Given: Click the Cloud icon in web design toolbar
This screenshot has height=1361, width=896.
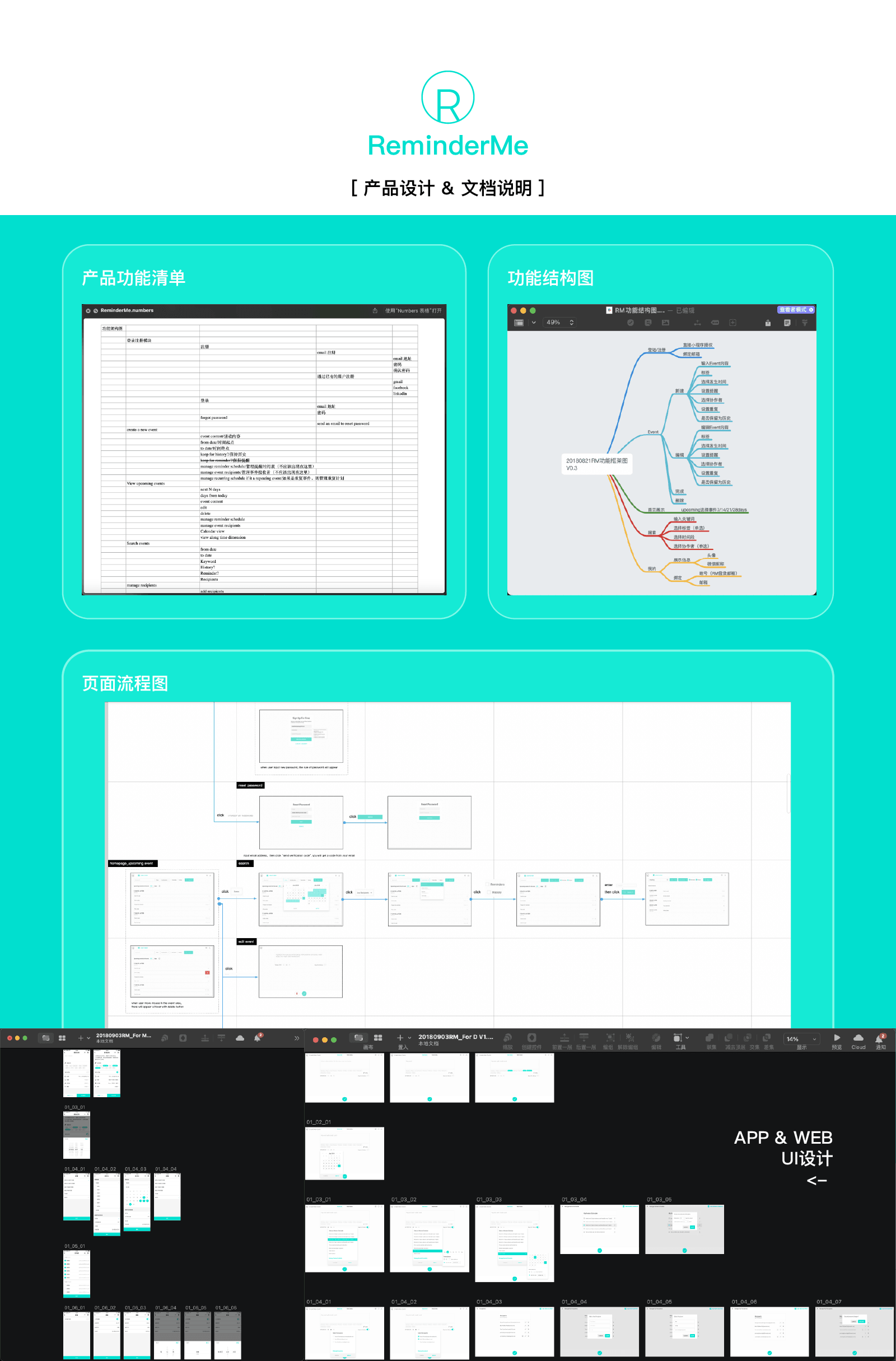Looking at the screenshot, I should click(x=858, y=1037).
